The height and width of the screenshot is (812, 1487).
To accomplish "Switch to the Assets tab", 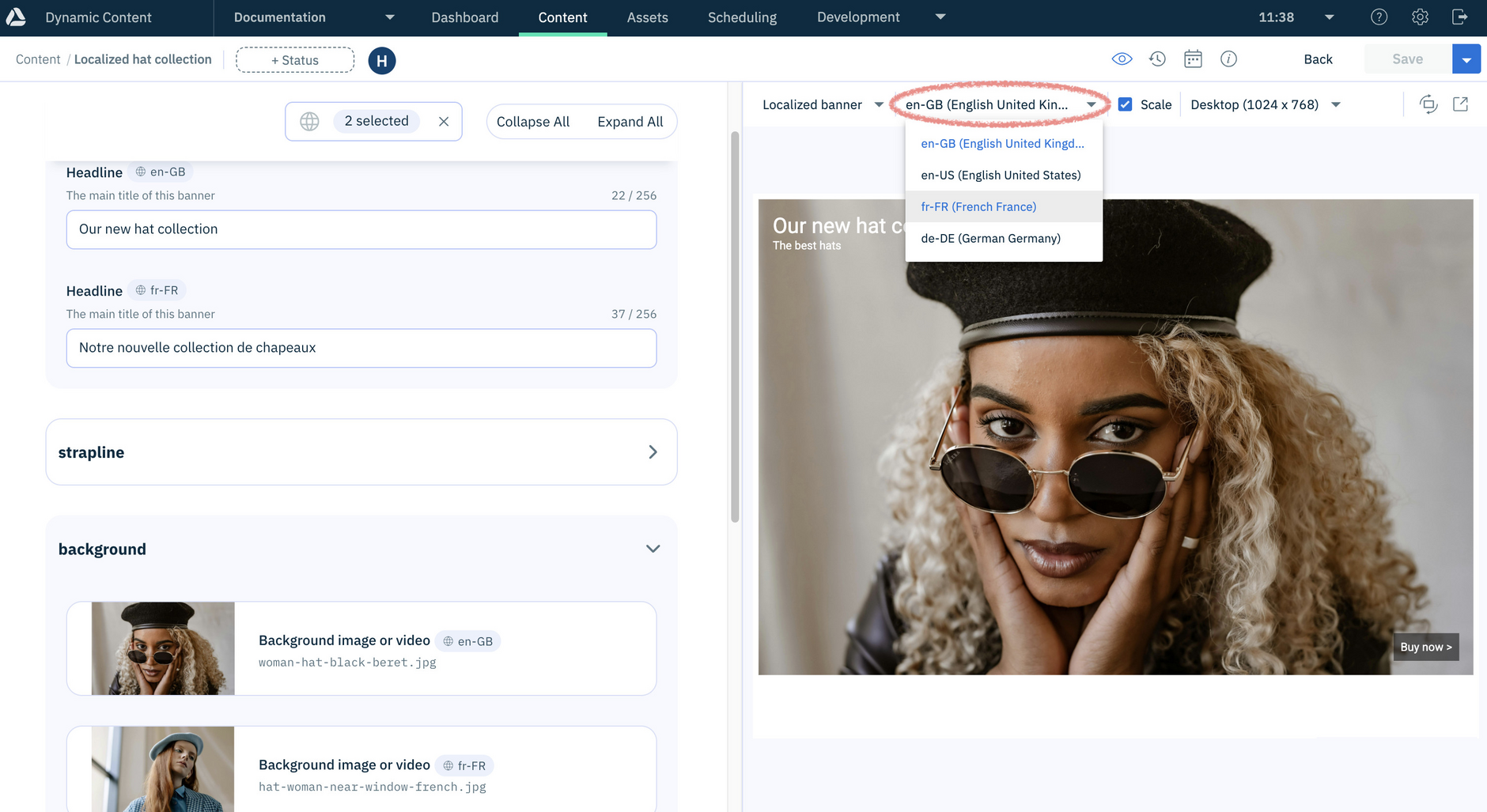I will click(x=647, y=17).
